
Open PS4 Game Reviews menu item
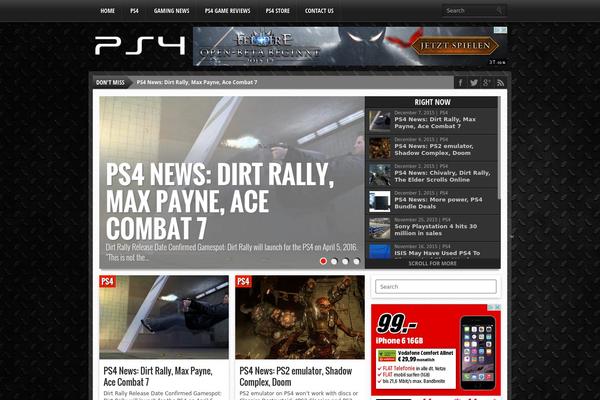point(227,11)
